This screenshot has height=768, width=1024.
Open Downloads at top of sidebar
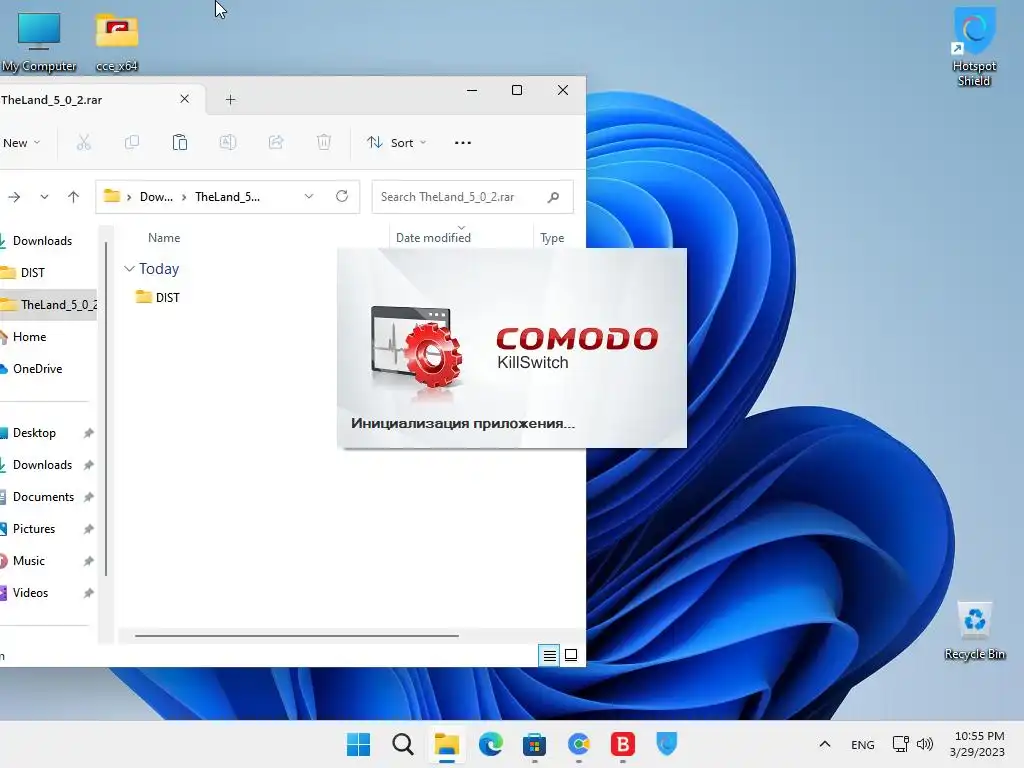pyautogui.click(x=42, y=241)
